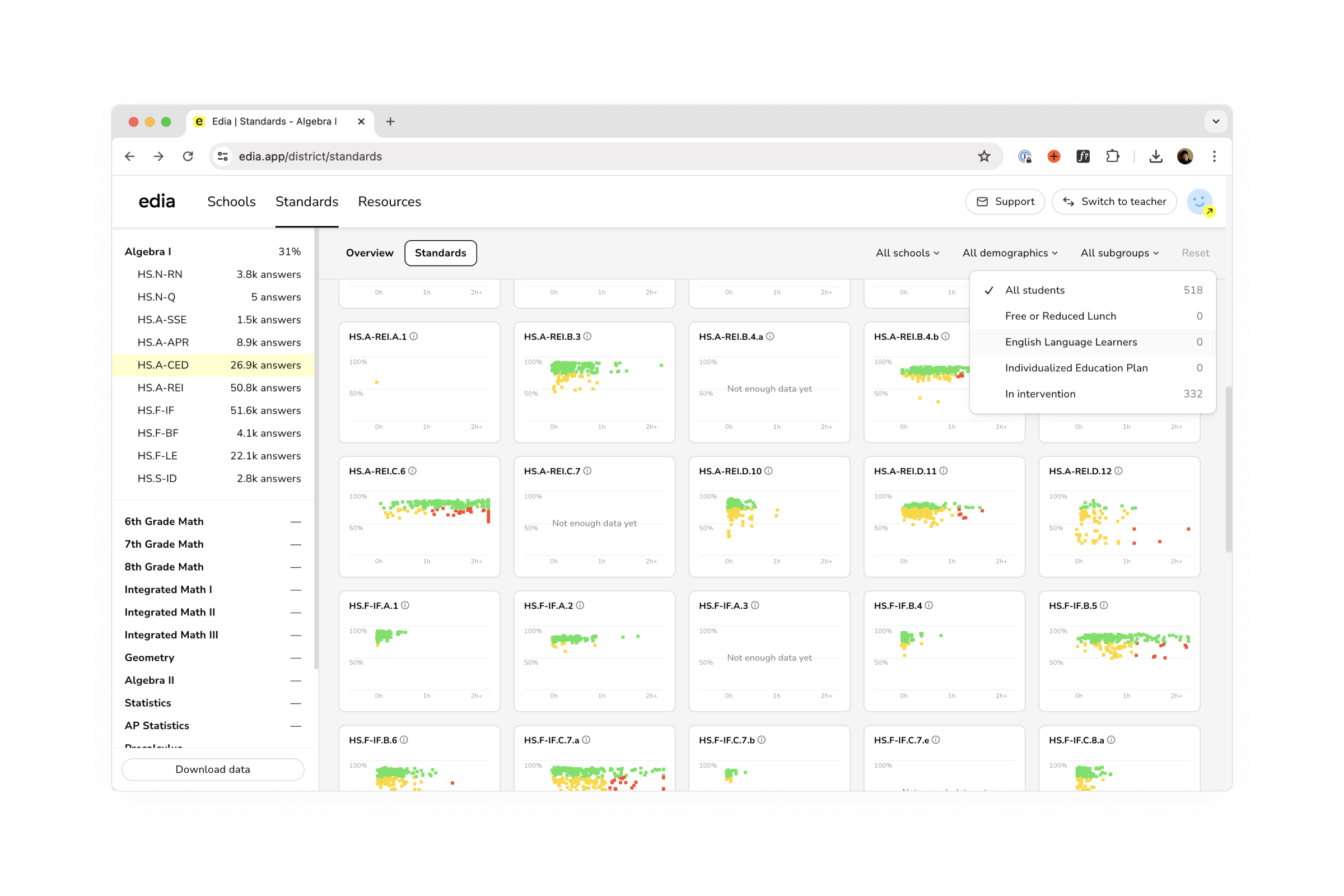Click Switch to teacher button

[x=1114, y=202]
